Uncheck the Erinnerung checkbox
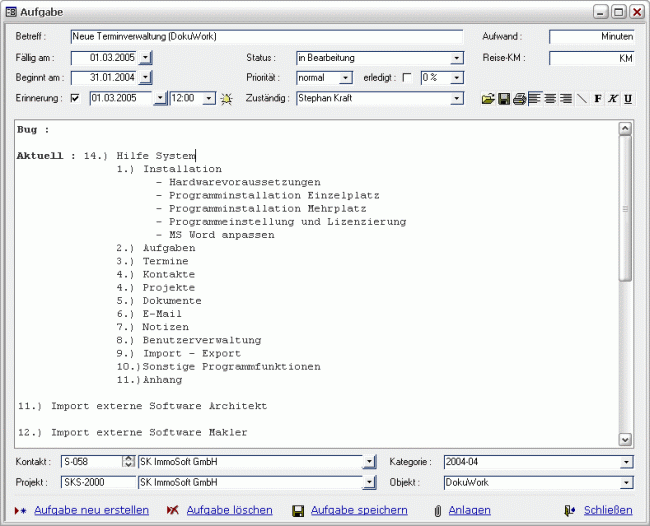 point(75,98)
